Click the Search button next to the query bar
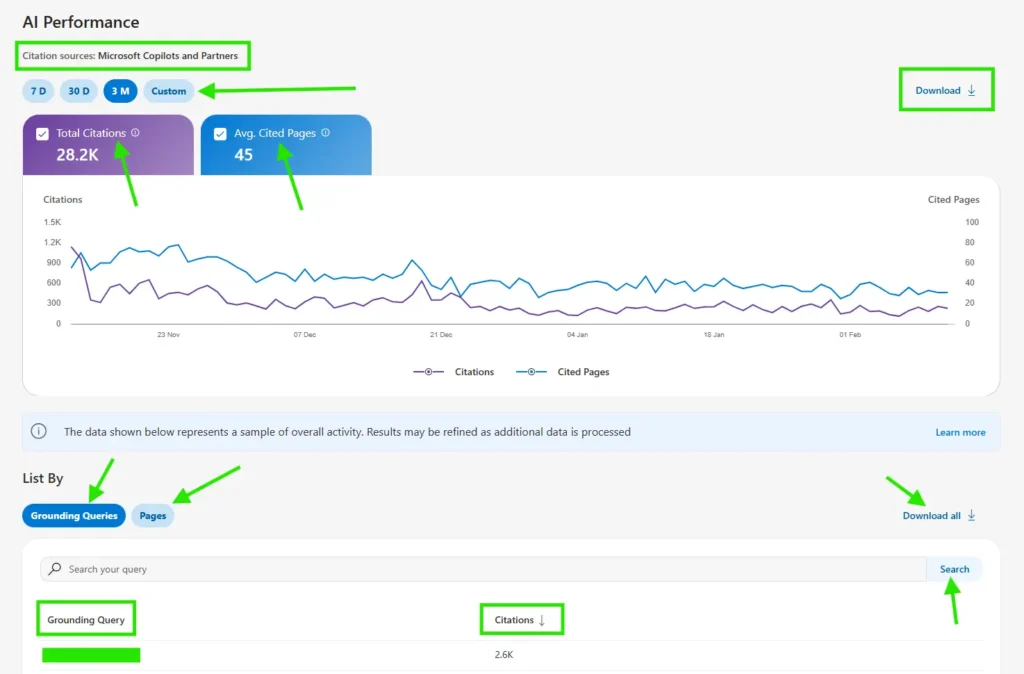The height and width of the screenshot is (674, 1024). (x=954, y=568)
